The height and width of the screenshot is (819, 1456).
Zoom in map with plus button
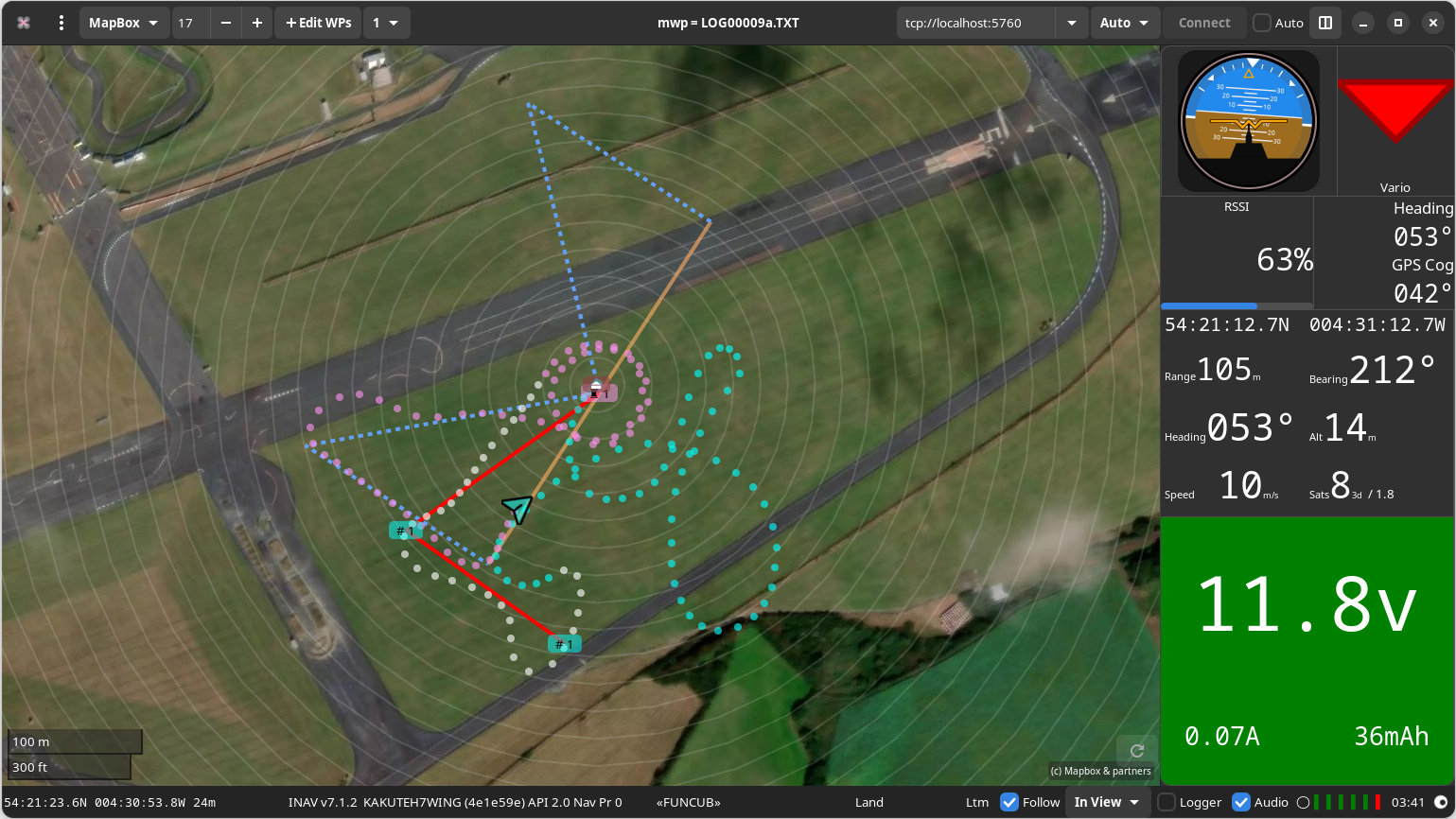click(257, 23)
